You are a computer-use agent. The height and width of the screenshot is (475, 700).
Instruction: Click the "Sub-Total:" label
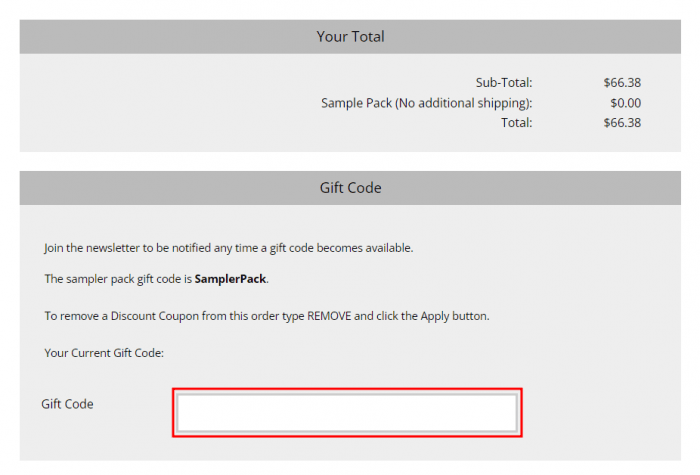click(504, 83)
